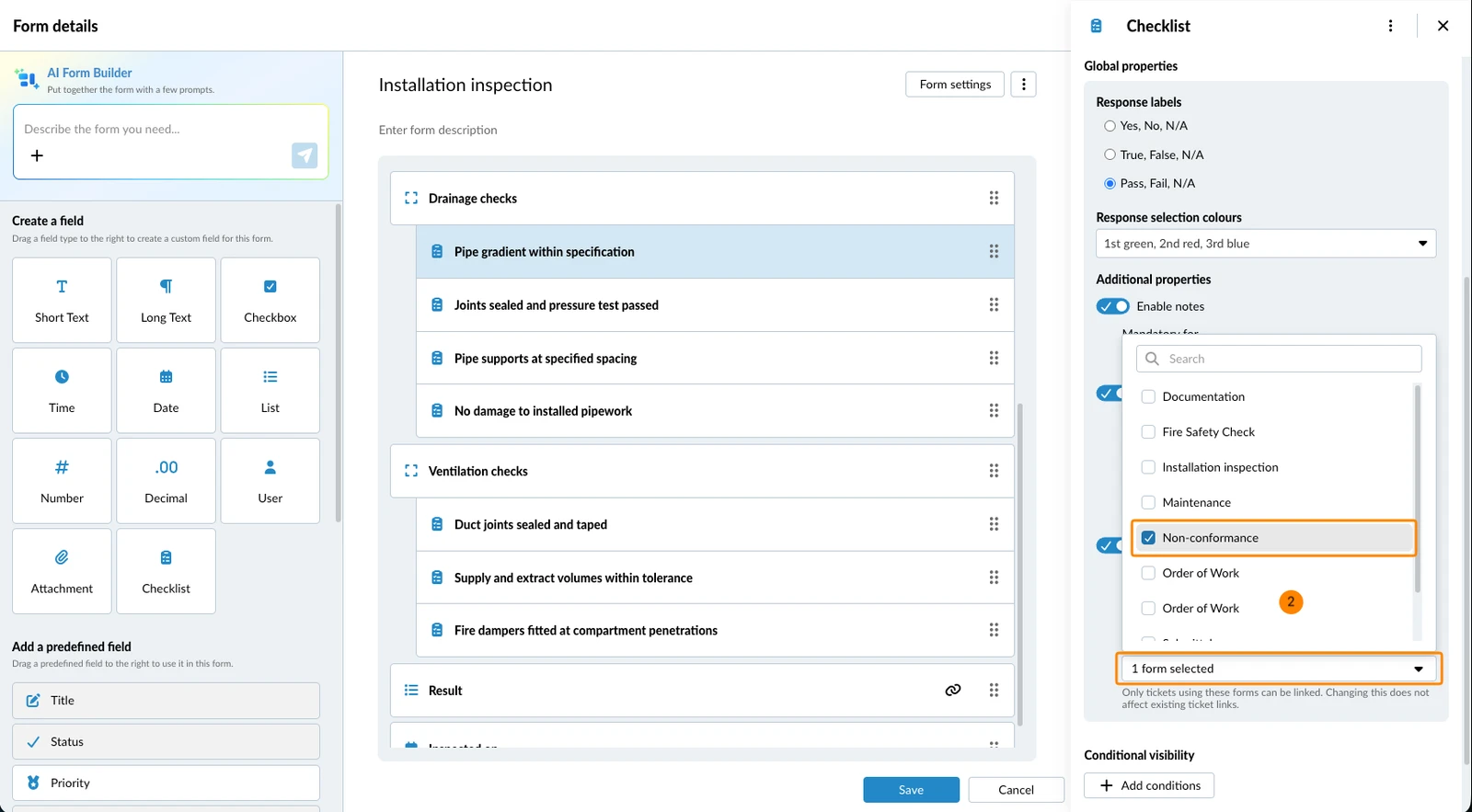
Task: Add the predefined Status field
Action: click(166, 742)
